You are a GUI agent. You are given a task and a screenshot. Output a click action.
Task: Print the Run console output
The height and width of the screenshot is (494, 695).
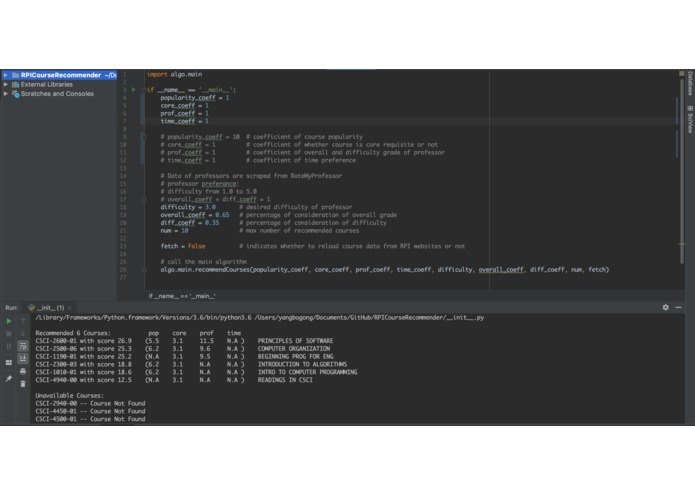pyautogui.click(x=23, y=371)
